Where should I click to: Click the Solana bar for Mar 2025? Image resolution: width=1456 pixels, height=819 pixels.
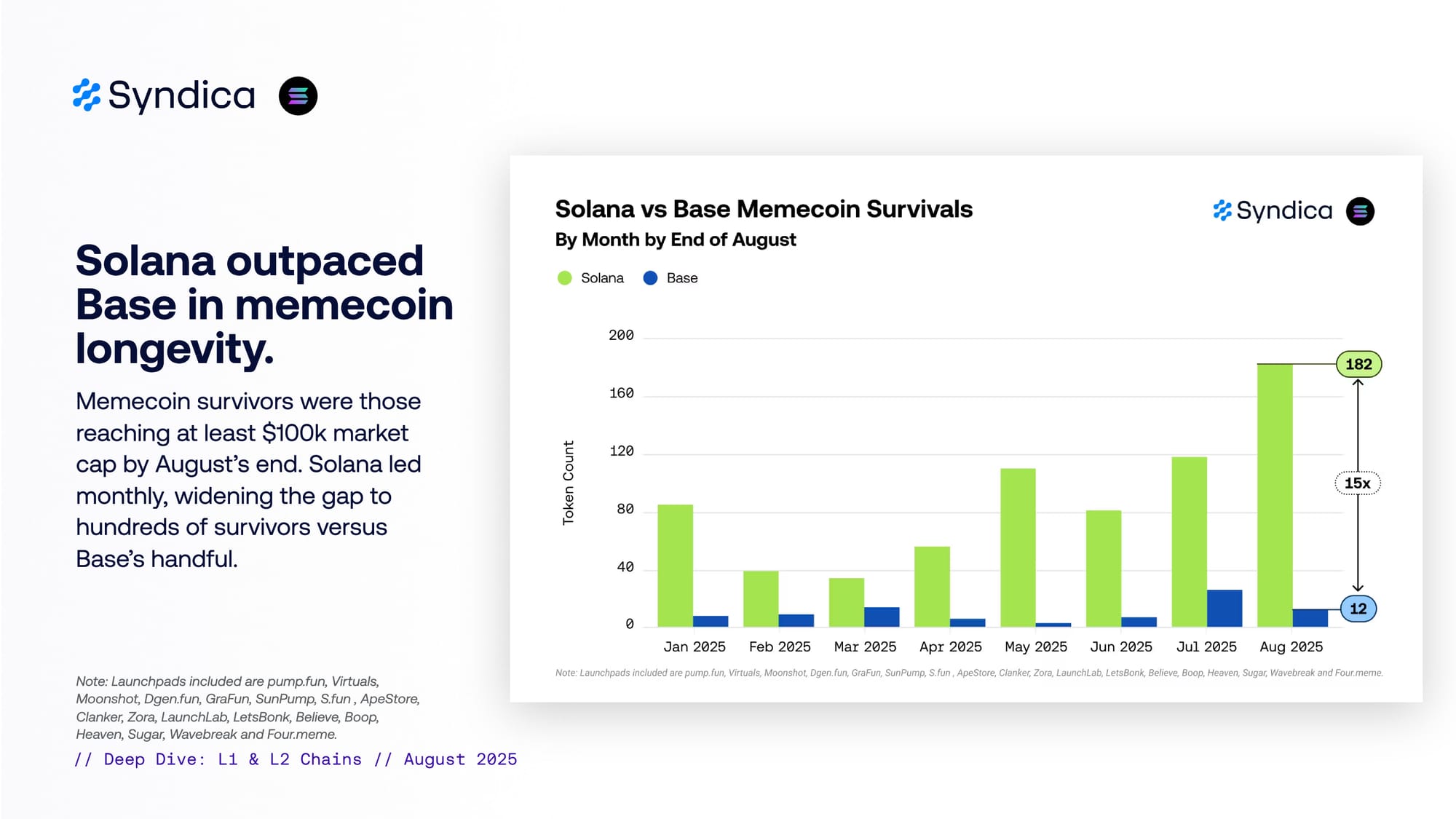tap(847, 603)
